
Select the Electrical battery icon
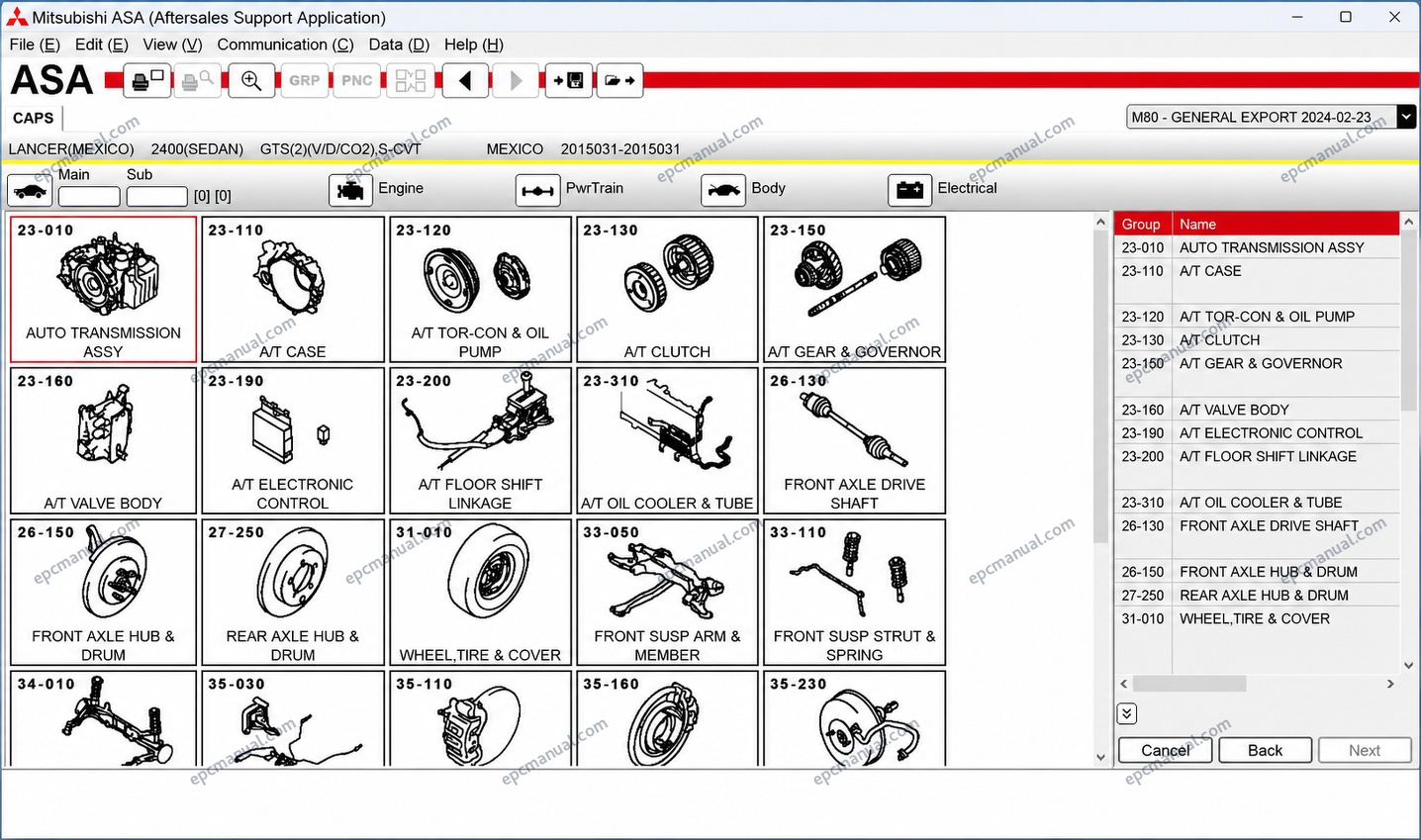[x=910, y=190]
